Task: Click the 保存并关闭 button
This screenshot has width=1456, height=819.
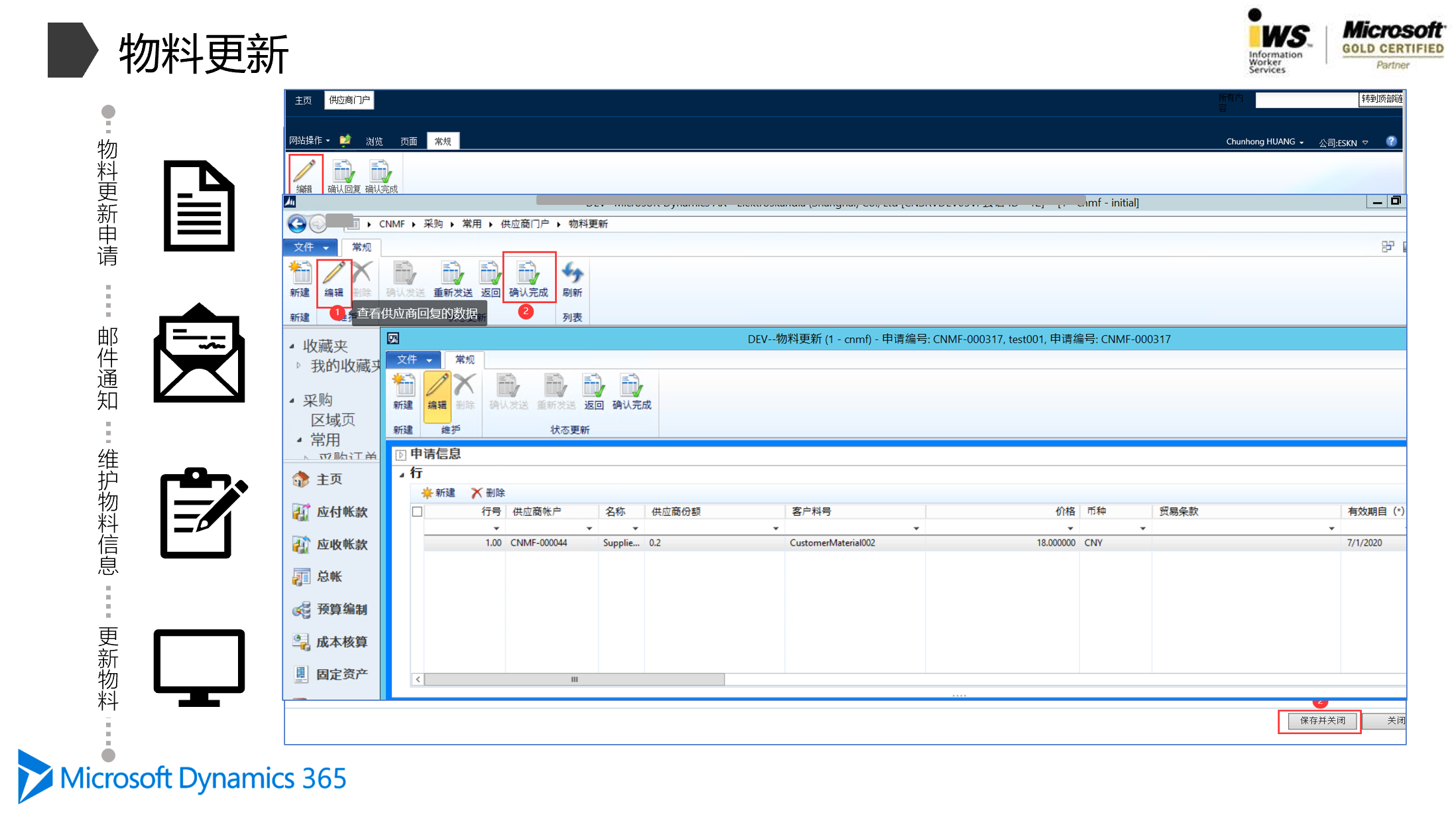Action: tap(1322, 720)
